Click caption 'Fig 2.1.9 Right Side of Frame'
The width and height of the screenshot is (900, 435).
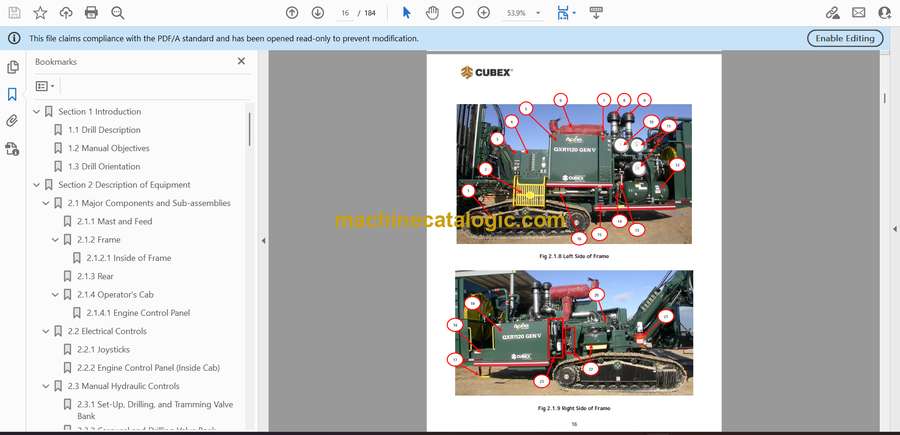click(574, 409)
